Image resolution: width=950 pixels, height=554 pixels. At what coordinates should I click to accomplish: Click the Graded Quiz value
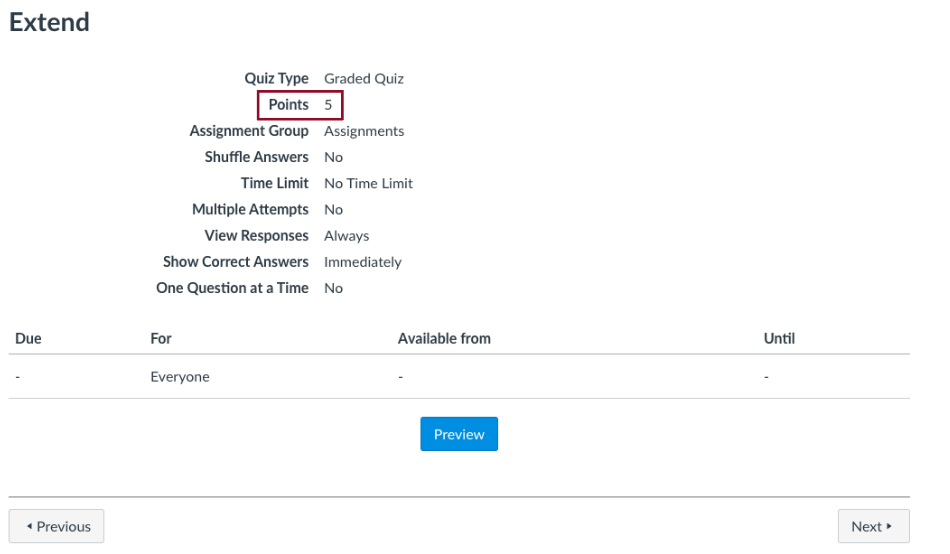pos(364,78)
